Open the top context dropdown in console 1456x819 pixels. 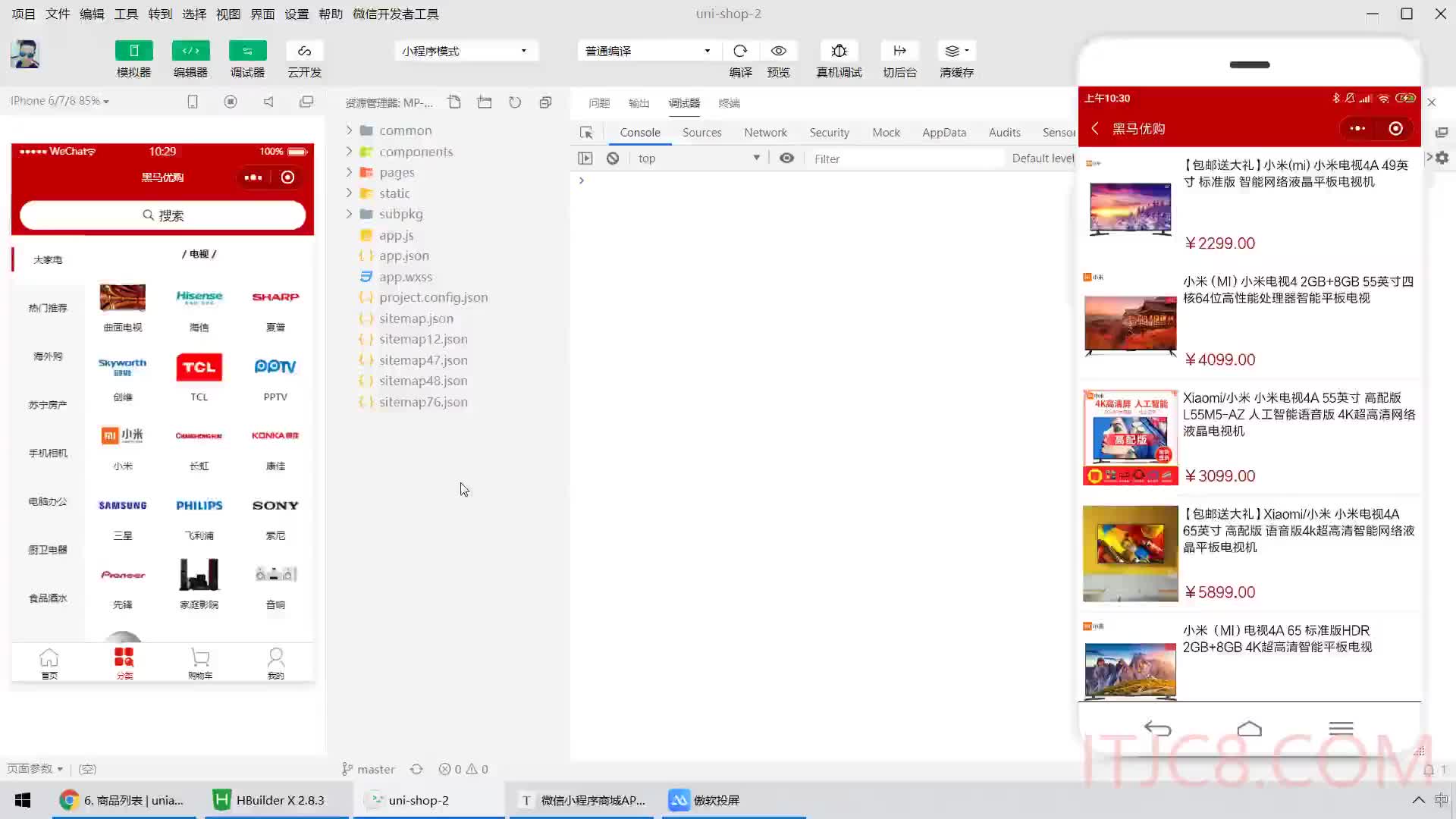pyautogui.click(x=698, y=158)
